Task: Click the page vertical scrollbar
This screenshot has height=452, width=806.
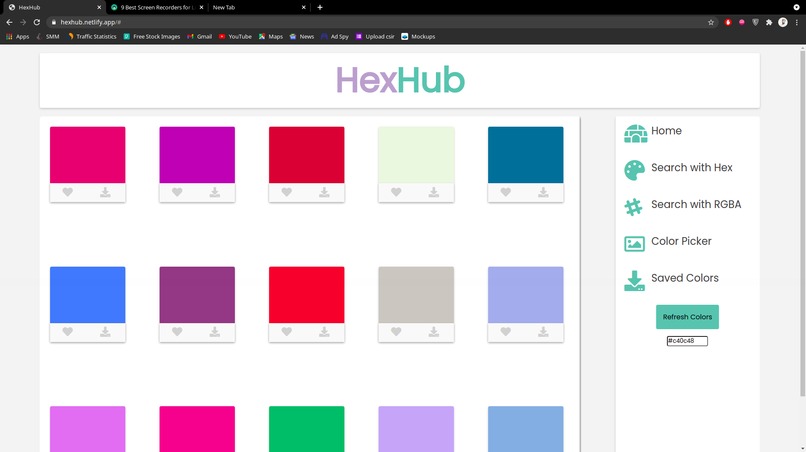Action: click(802, 224)
